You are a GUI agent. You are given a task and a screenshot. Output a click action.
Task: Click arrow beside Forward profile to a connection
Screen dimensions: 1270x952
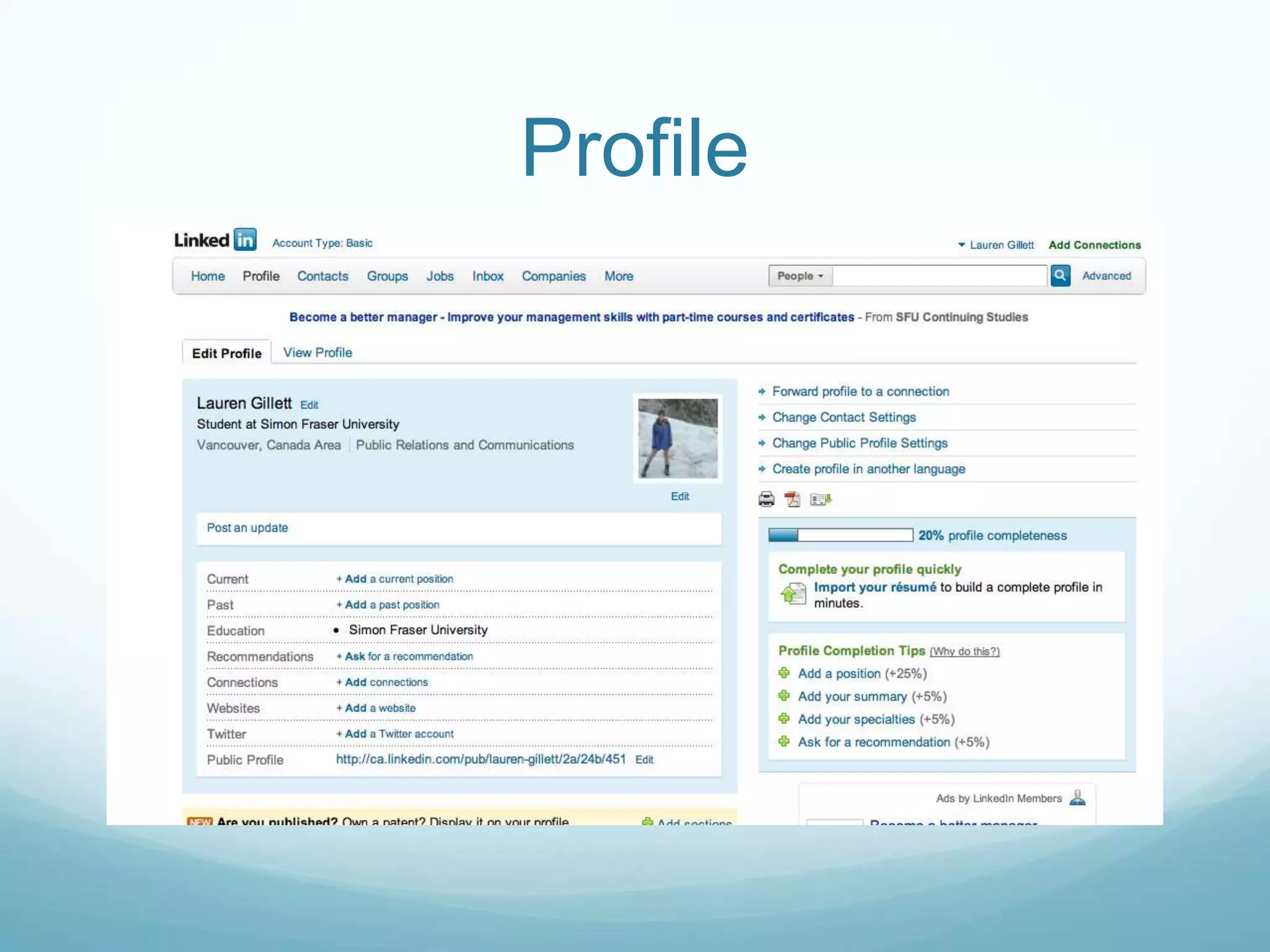pyautogui.click(x=762, y=392)
